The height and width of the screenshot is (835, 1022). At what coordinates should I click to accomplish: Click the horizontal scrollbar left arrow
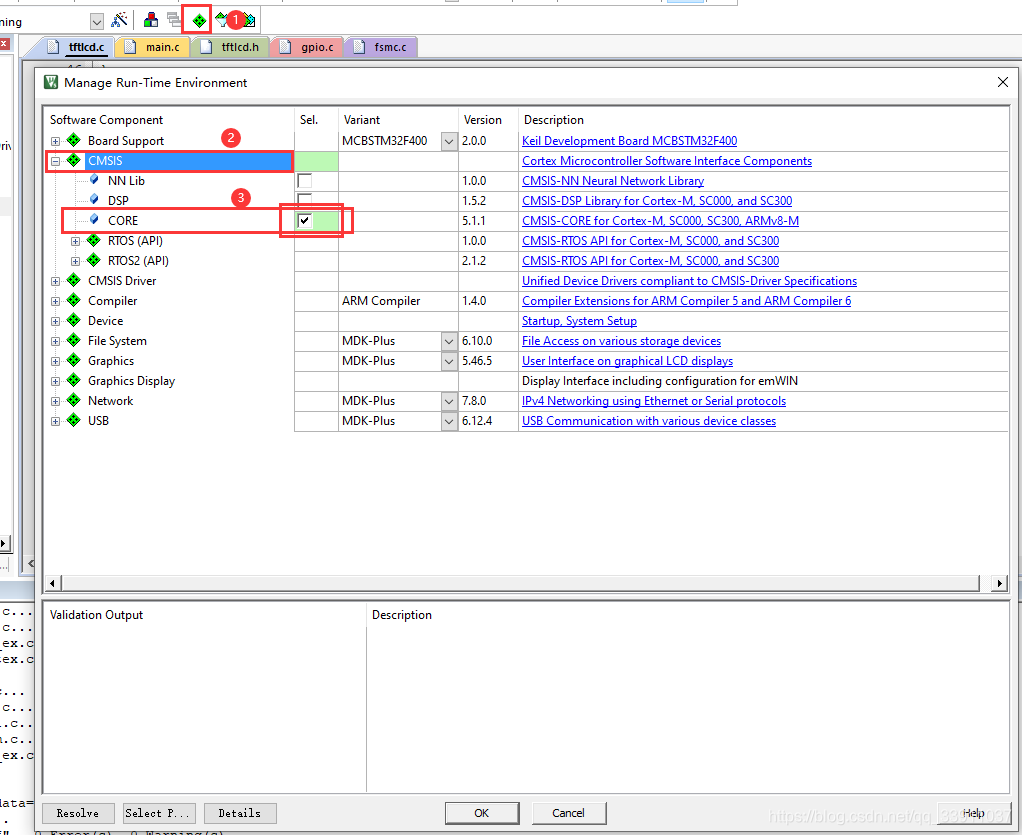coord(53,583)
